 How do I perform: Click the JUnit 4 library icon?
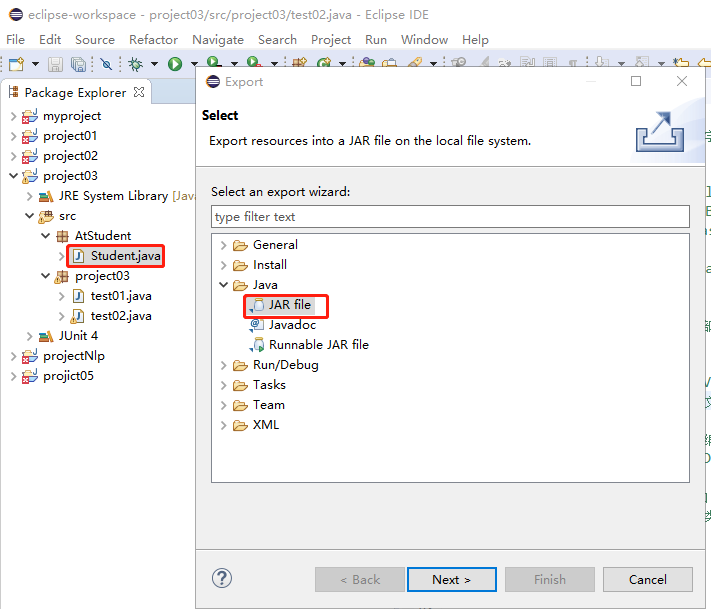click(x=46, y=336)
